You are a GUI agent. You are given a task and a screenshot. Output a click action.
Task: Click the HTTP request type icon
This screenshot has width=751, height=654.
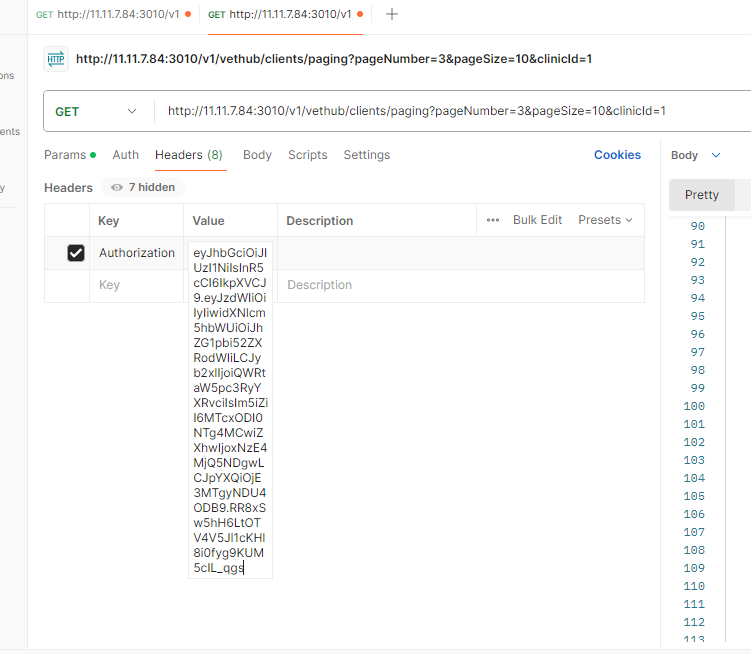(x=56, y=59)
